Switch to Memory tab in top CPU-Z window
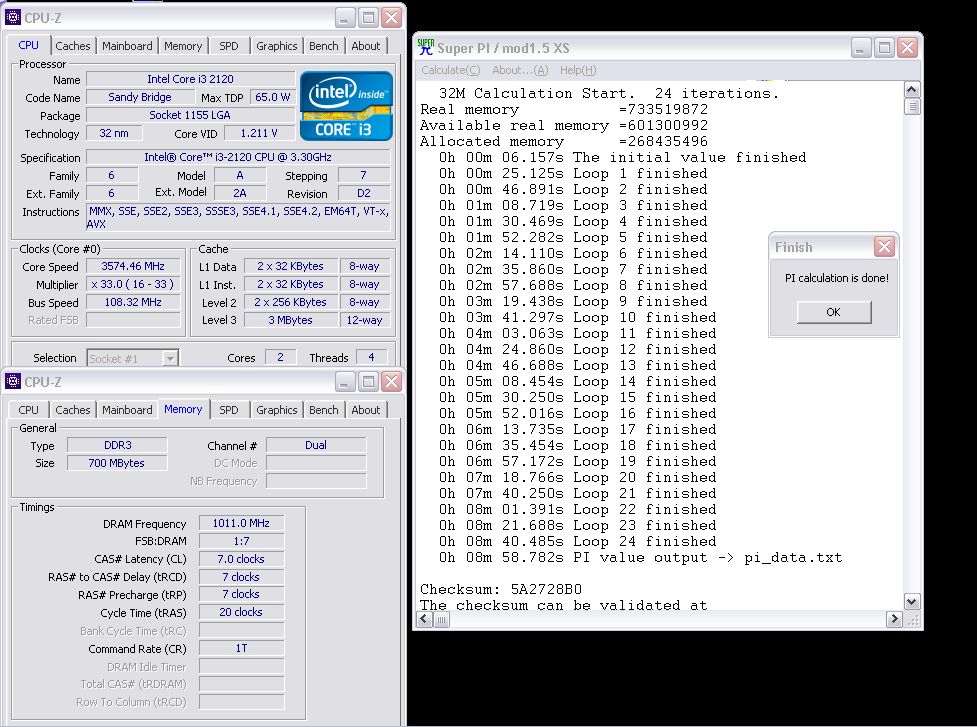Viewport: 977px width, 727px height. (x=183, y=45)
